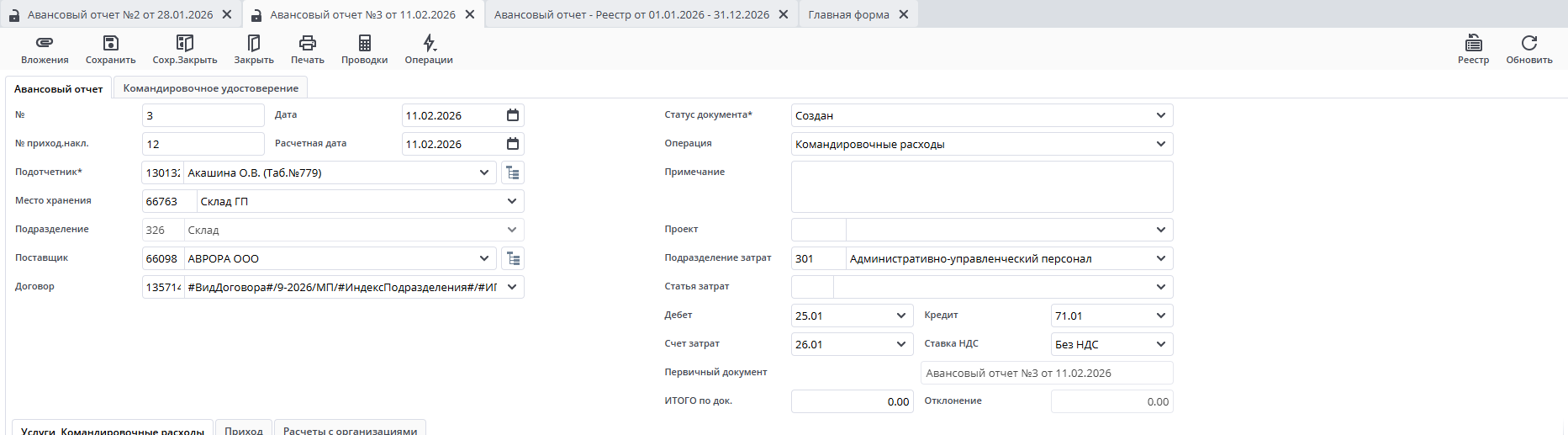This screenshot has width=1568, height=435.
Task: Click the Примечание text area
Action: pos(981,187)
